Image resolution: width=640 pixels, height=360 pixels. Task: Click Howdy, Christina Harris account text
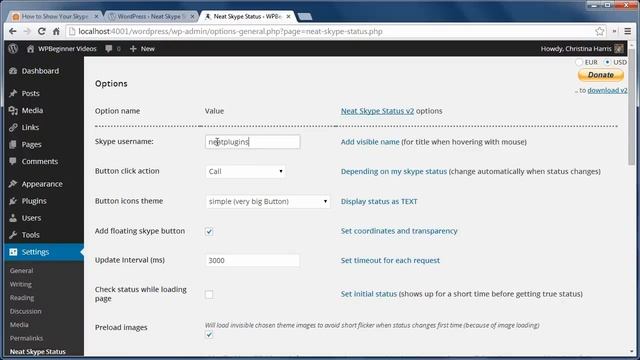point(576,49)
